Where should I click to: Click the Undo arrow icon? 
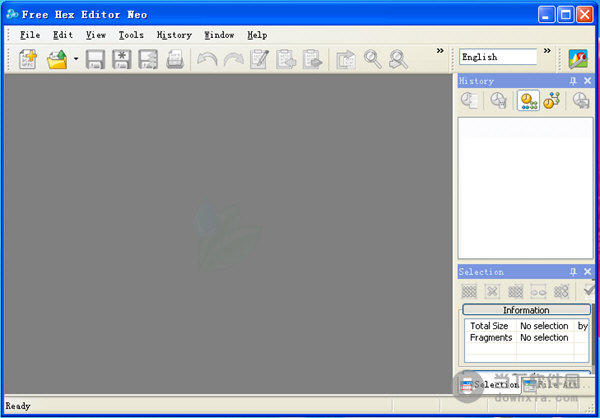pos(207,60)
